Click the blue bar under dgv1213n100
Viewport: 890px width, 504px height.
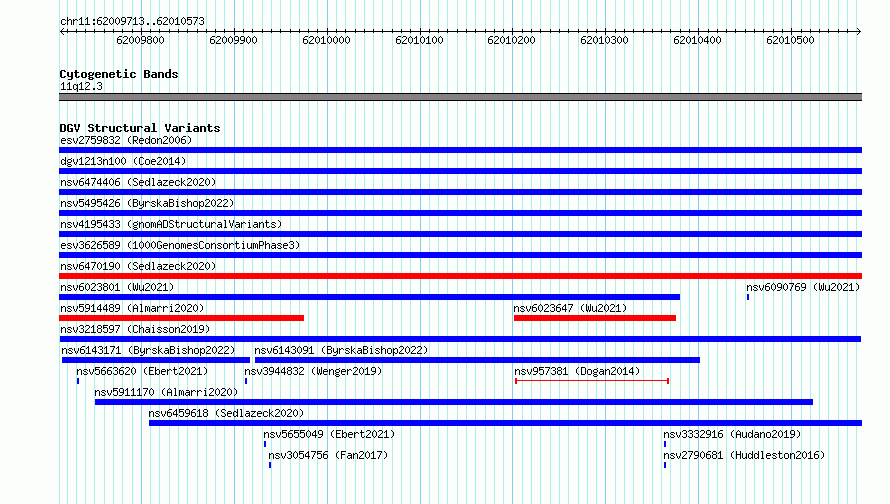pyautogui.click(x=460, y=171)
